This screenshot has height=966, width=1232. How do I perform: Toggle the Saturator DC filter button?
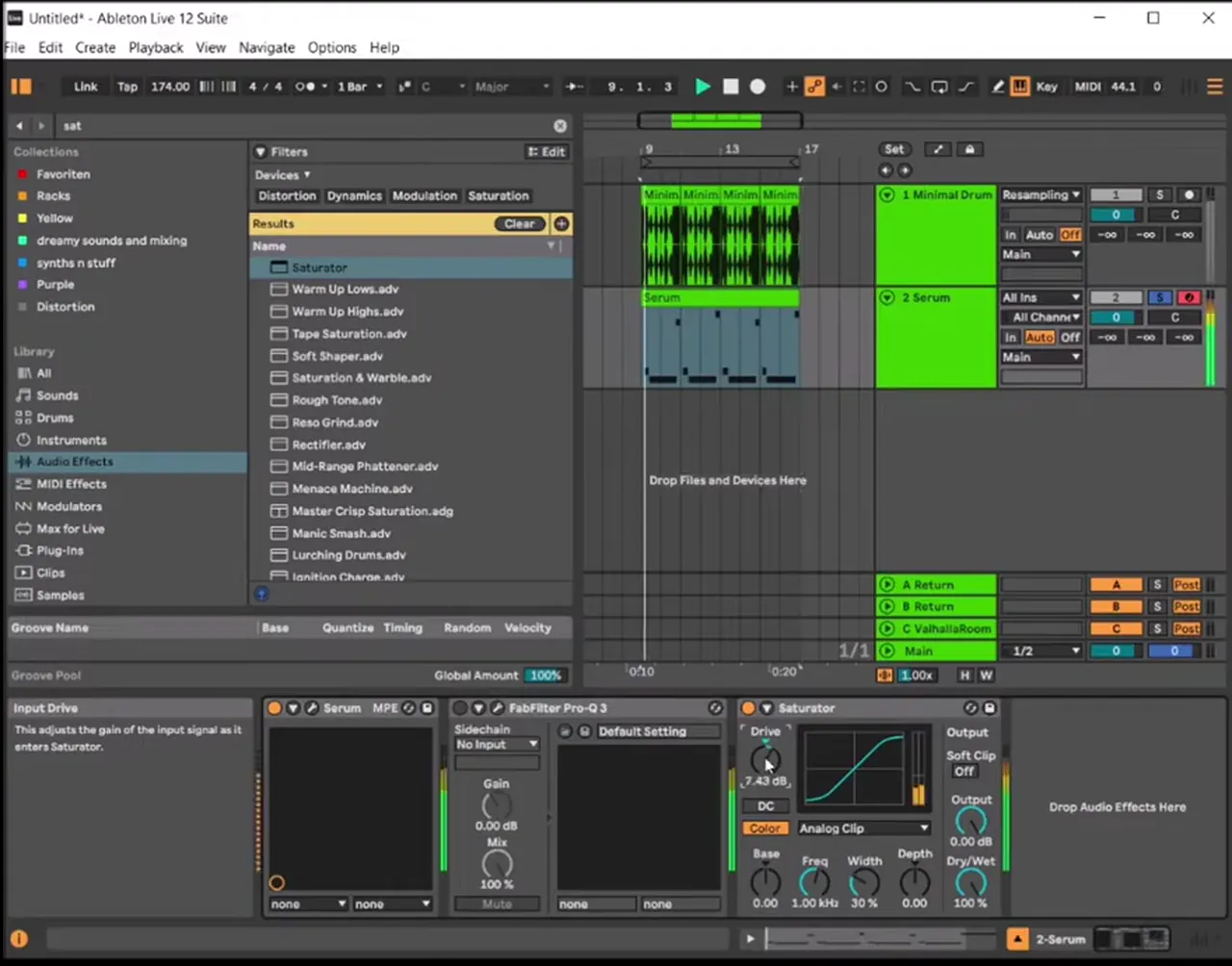pyautogui.click(x=765, y=806)
